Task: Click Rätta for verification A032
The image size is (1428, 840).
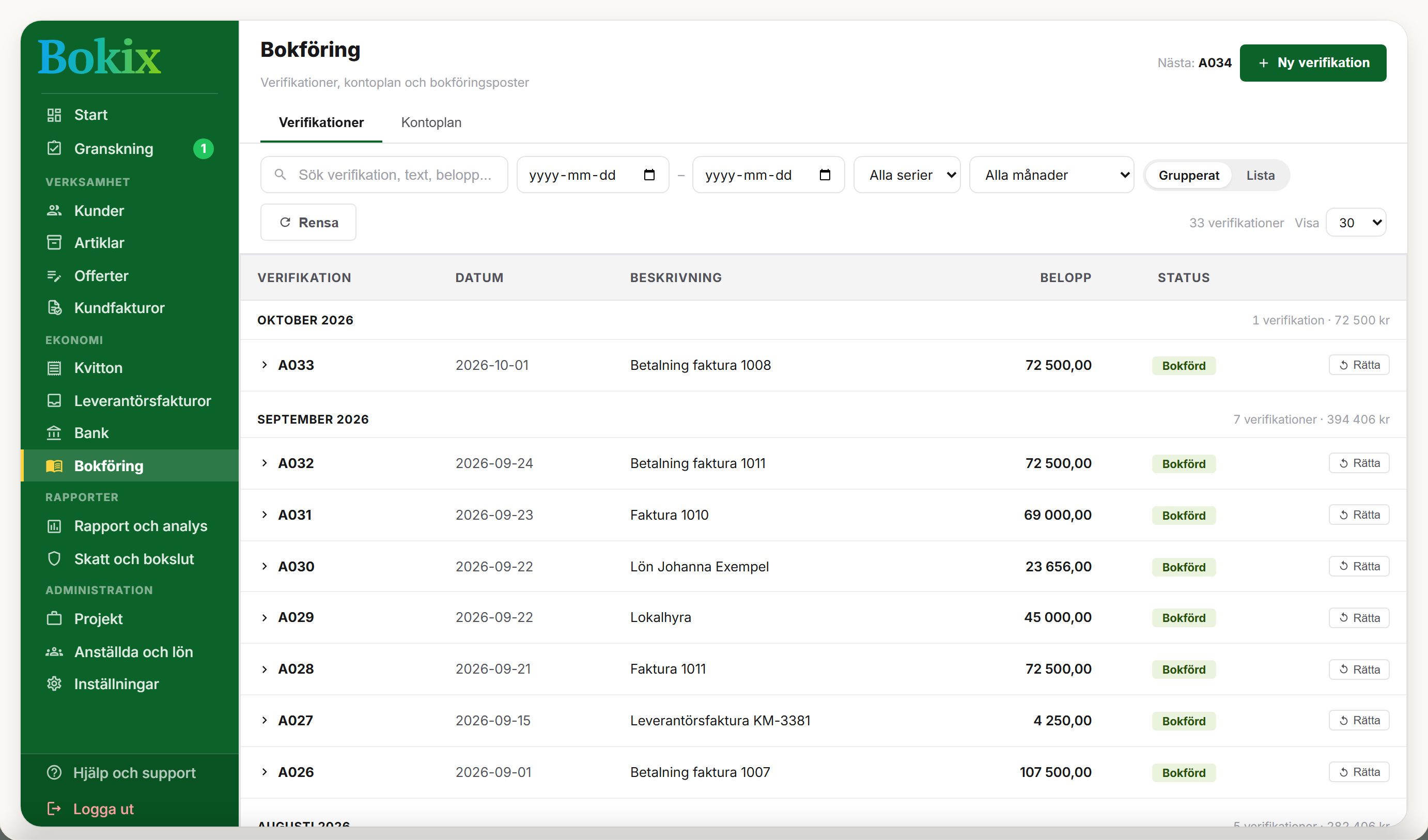Action: point(1359,463)
